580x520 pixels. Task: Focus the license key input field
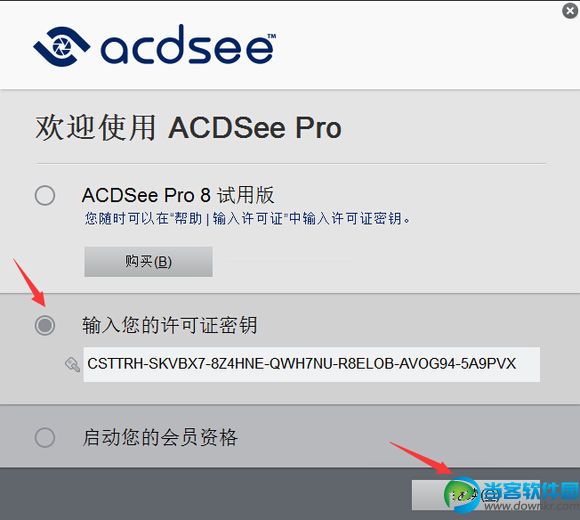(x=311, y=364)
